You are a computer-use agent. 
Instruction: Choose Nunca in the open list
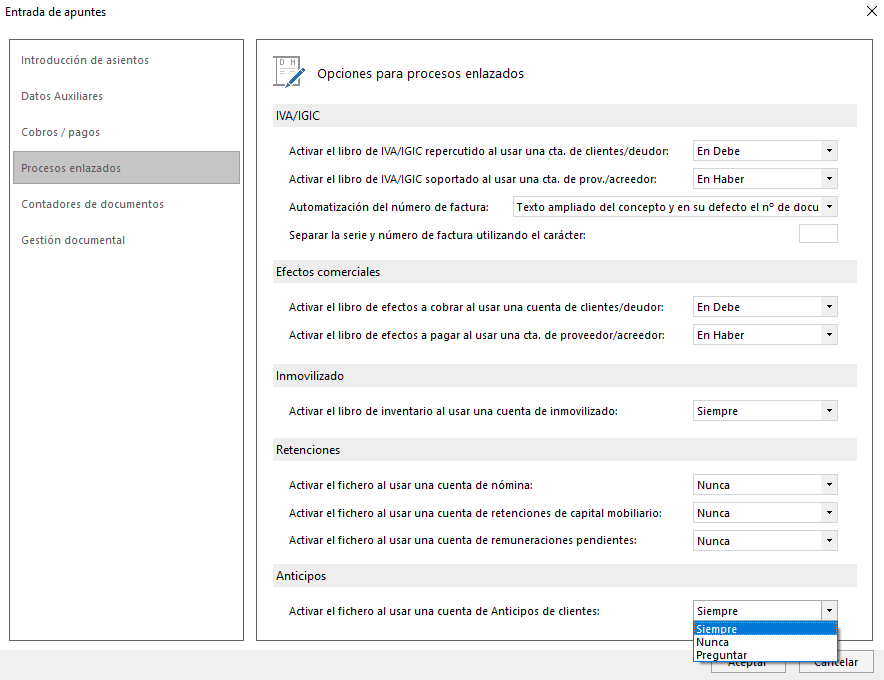click(x=765, y=642)
